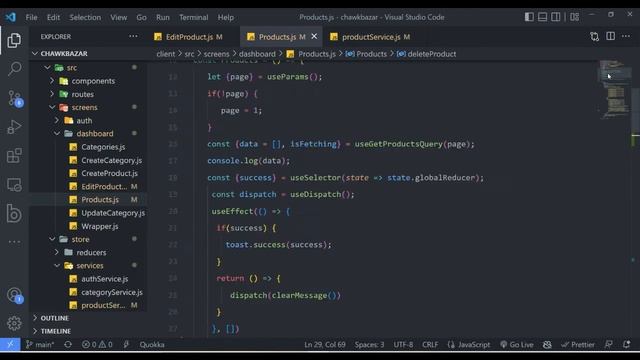This screenshot has height=360, width=640.
Task: Show additional activity bar views ellipsis
Action: pos(14,242)
